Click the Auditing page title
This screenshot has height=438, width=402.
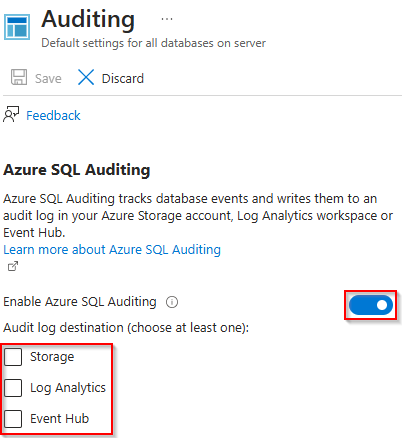(x=88, y=19)
